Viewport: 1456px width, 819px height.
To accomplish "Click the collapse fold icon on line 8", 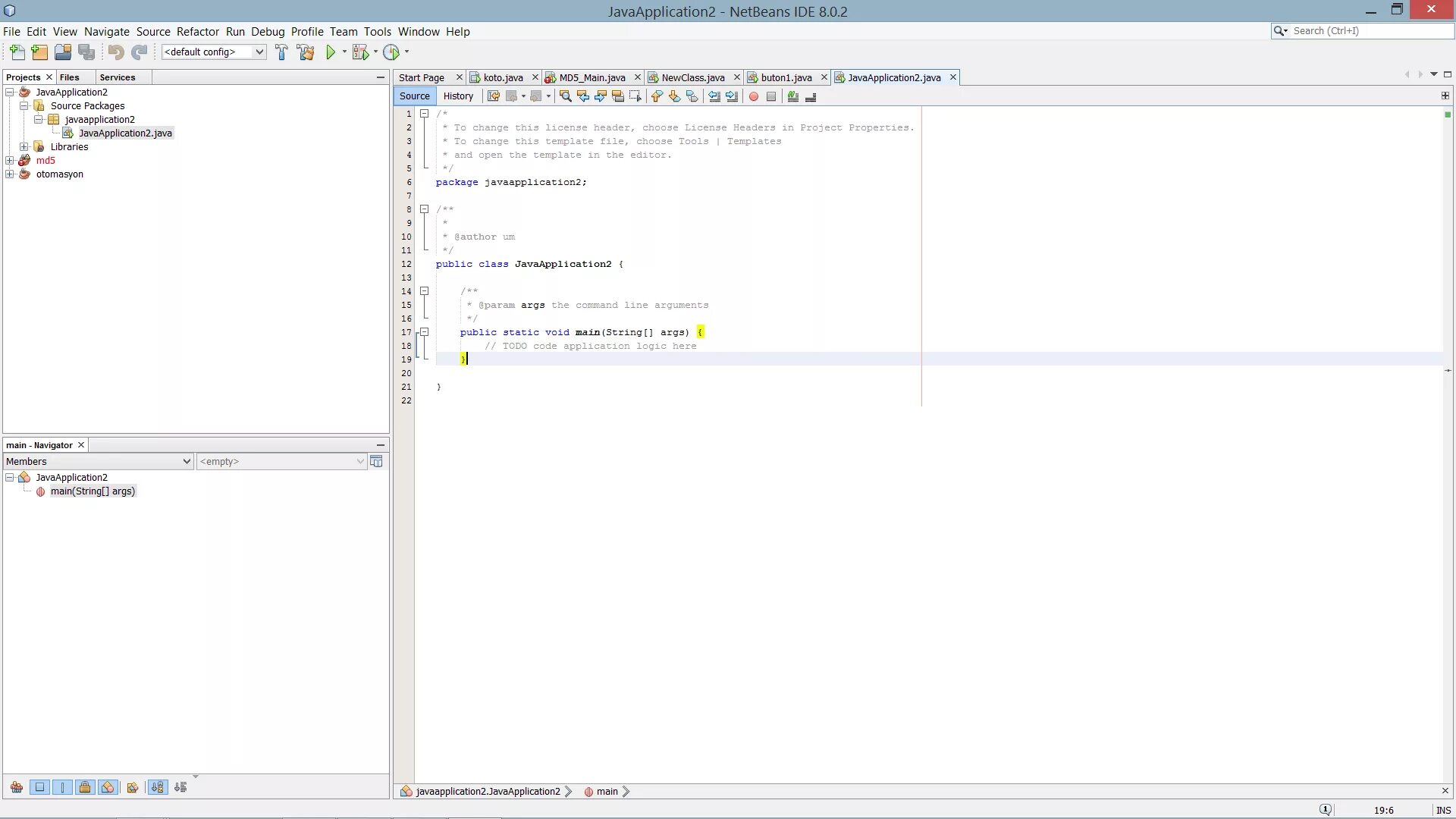I will point(423,208).
